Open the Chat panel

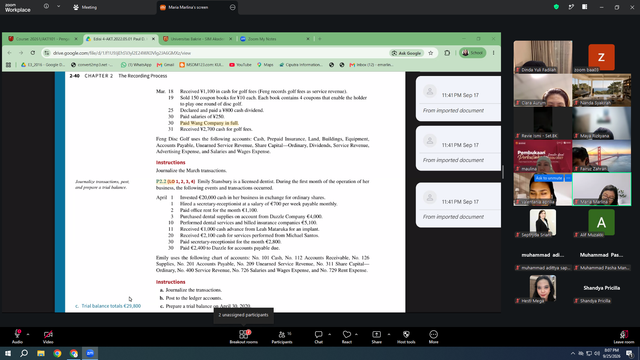click(318, 336)
